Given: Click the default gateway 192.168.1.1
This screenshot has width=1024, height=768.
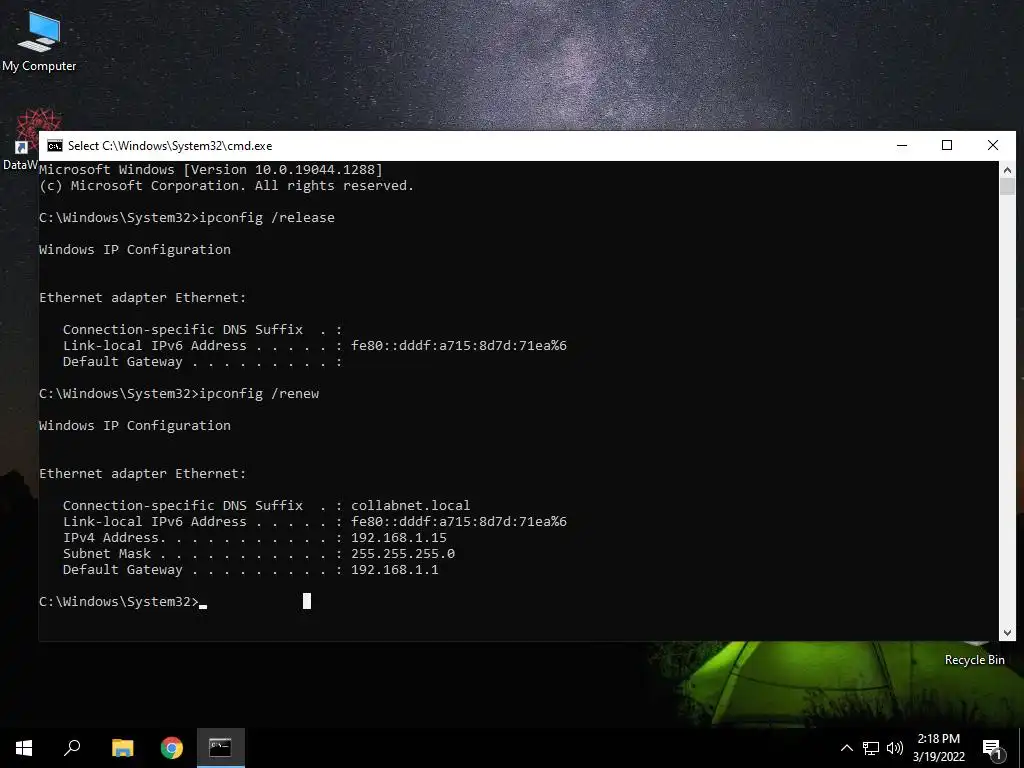Looking at the screenshot, I should [x=395, y=570].
